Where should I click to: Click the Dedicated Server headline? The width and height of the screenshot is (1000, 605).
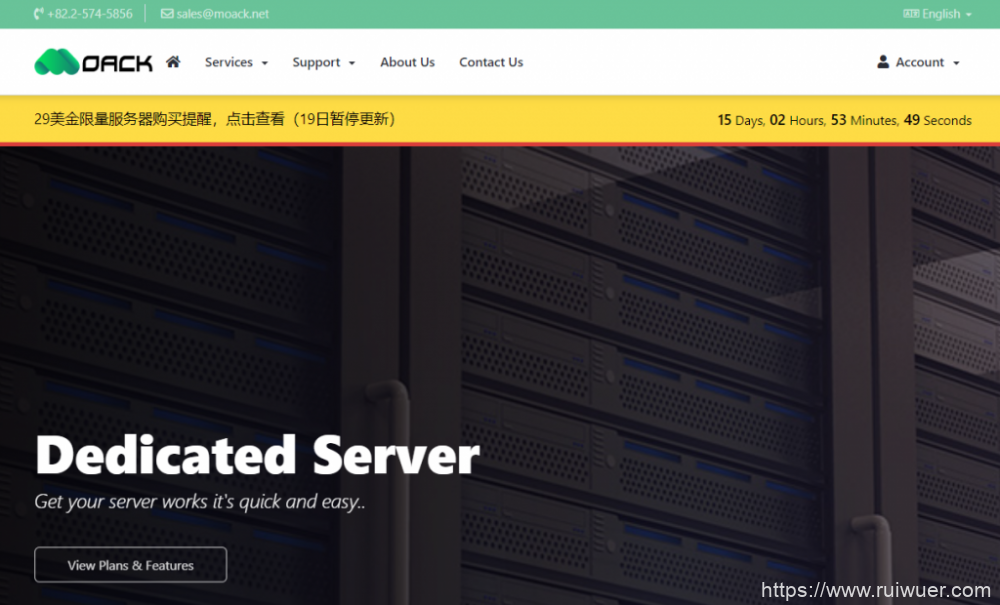click(257, 455)
